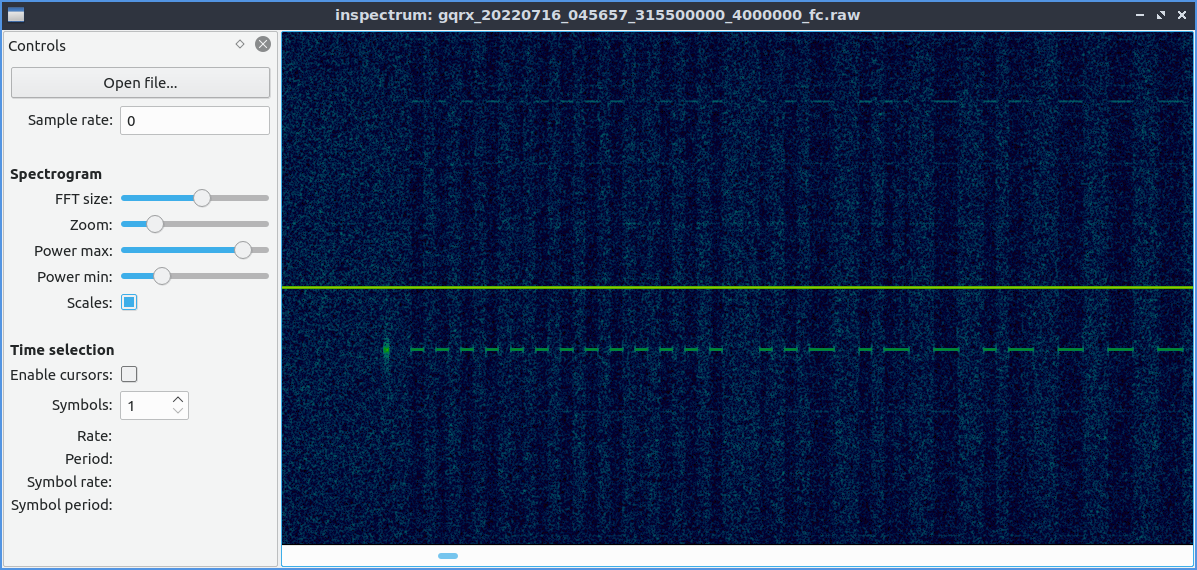Enable the time selection cursors checkbox
The height and width of the screenshot is (570, 1197).
click(129, 375)
